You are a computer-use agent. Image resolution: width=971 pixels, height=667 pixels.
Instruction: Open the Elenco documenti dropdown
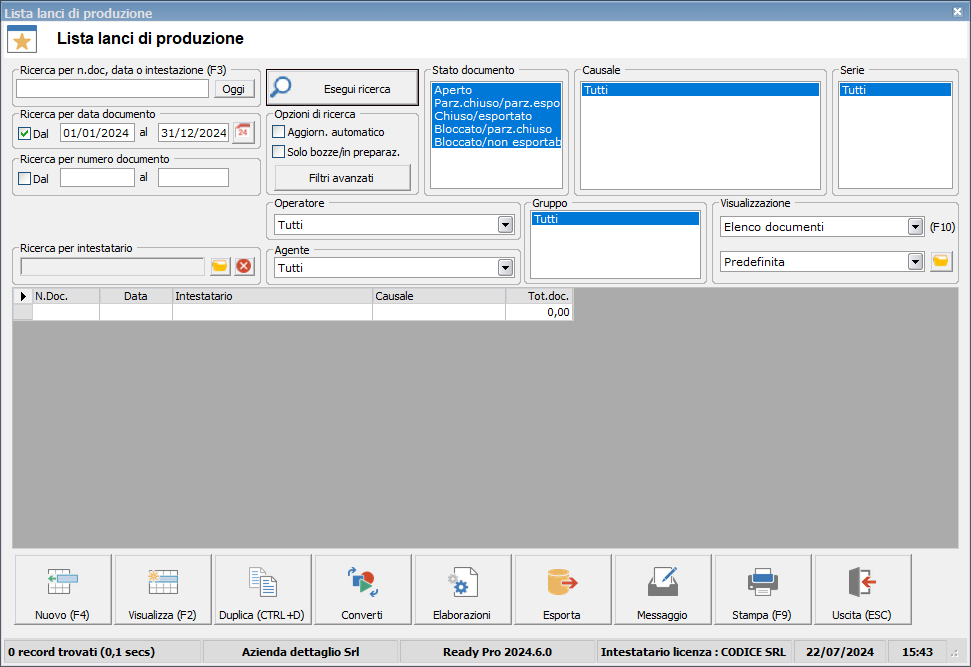click(x=915, y=227)
